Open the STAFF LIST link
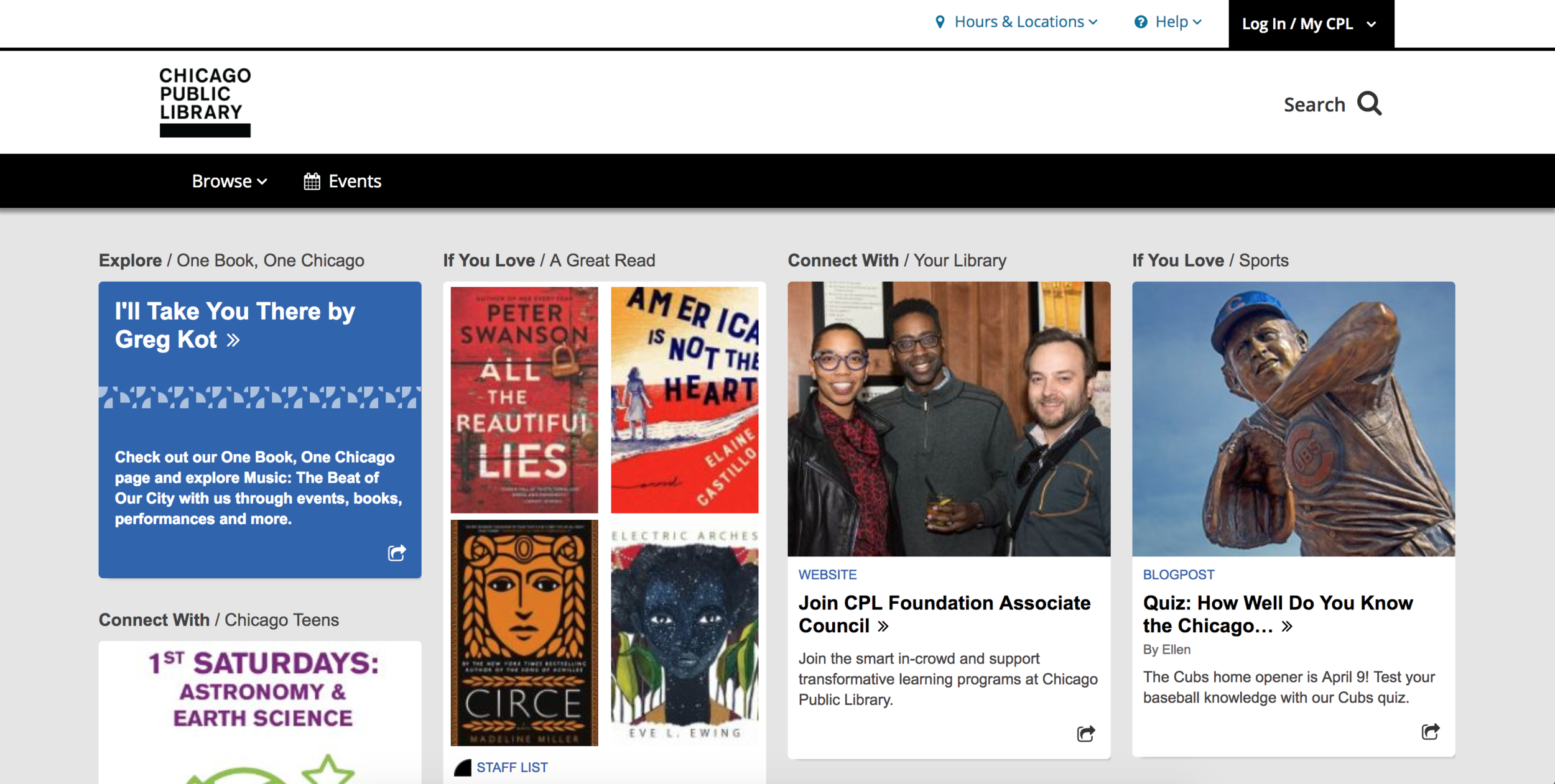The height and width of the screenshot is (784, 1555). [x=512, y=768]
